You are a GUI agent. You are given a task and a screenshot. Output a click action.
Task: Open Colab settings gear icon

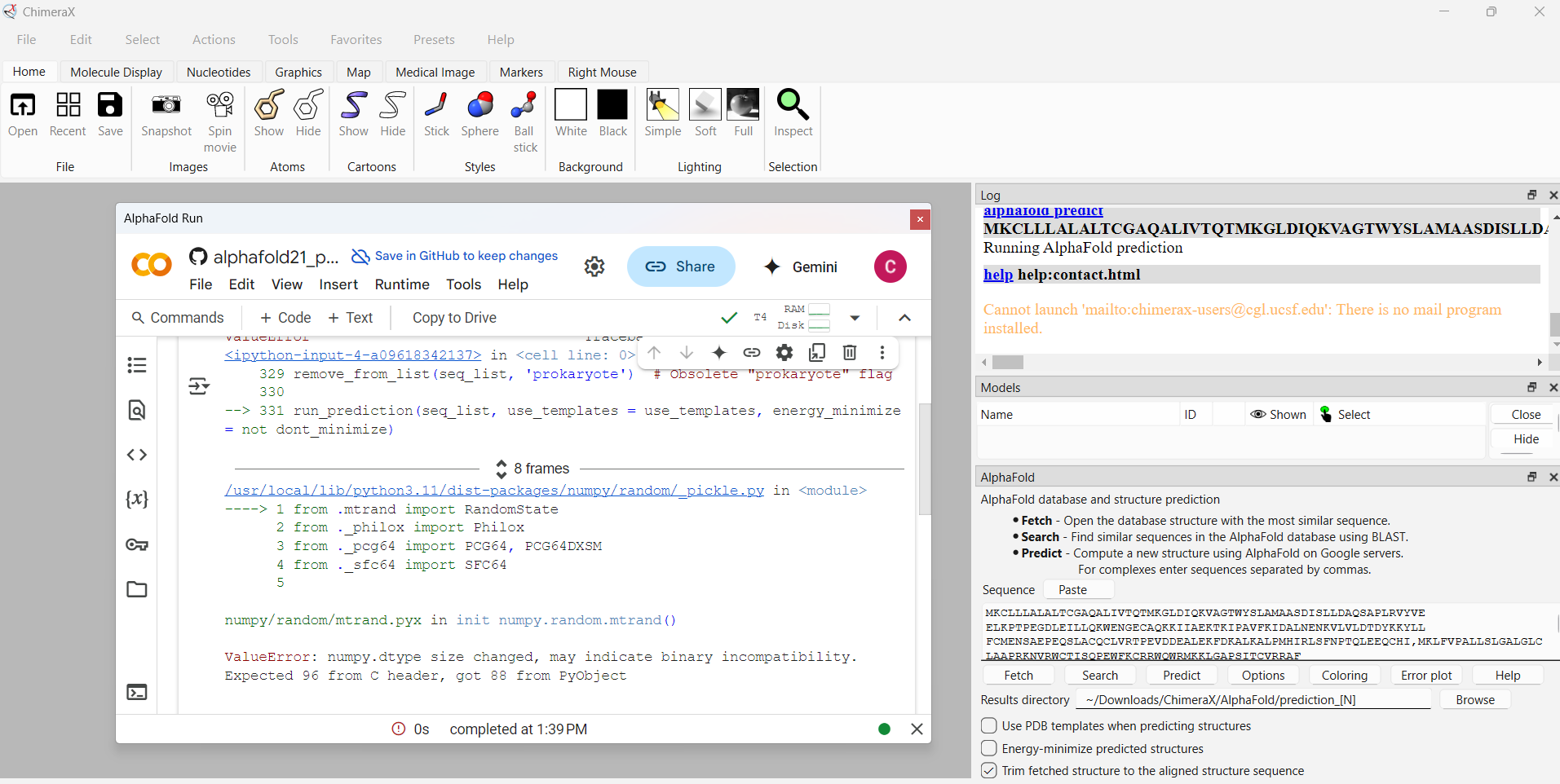point(594,266)
